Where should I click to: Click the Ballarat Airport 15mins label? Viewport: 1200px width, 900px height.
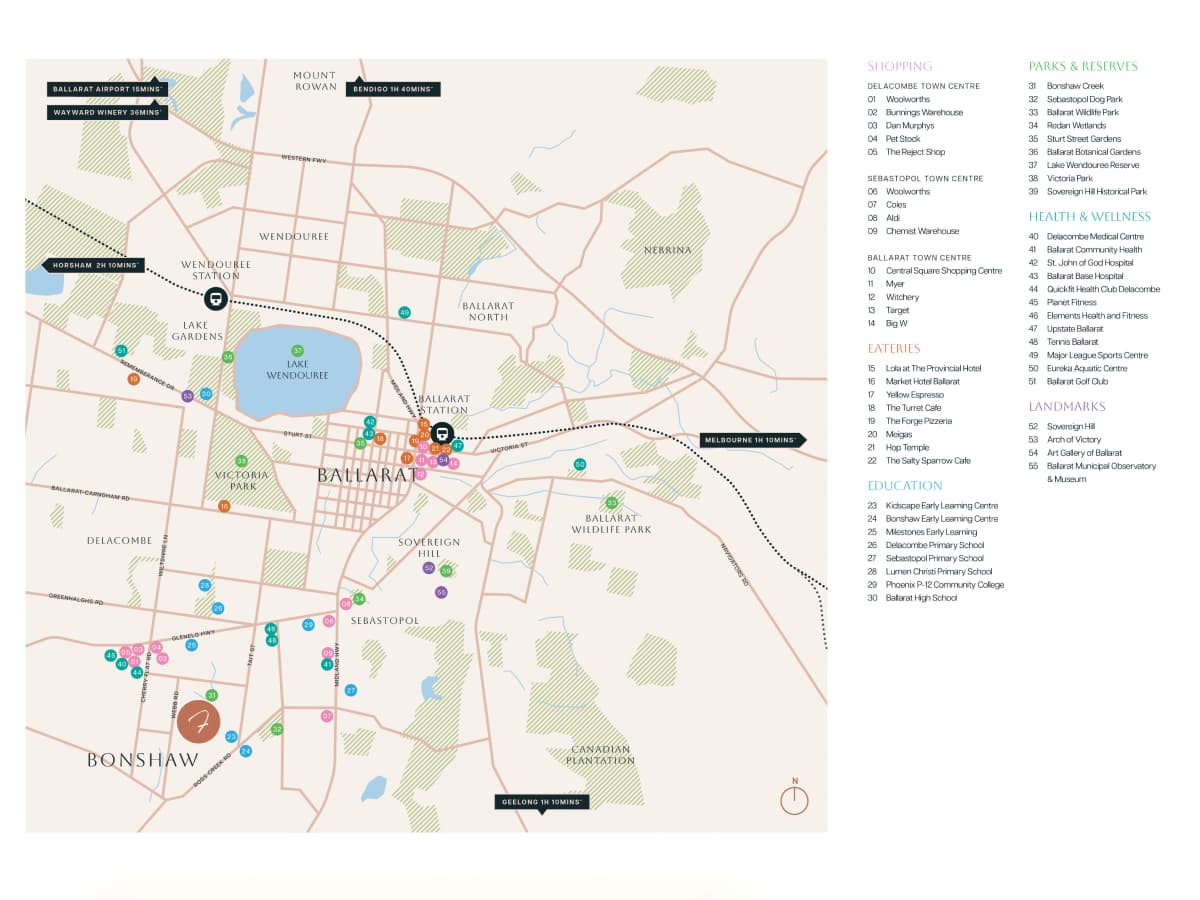pyautogui.click(x=105, y=89)
